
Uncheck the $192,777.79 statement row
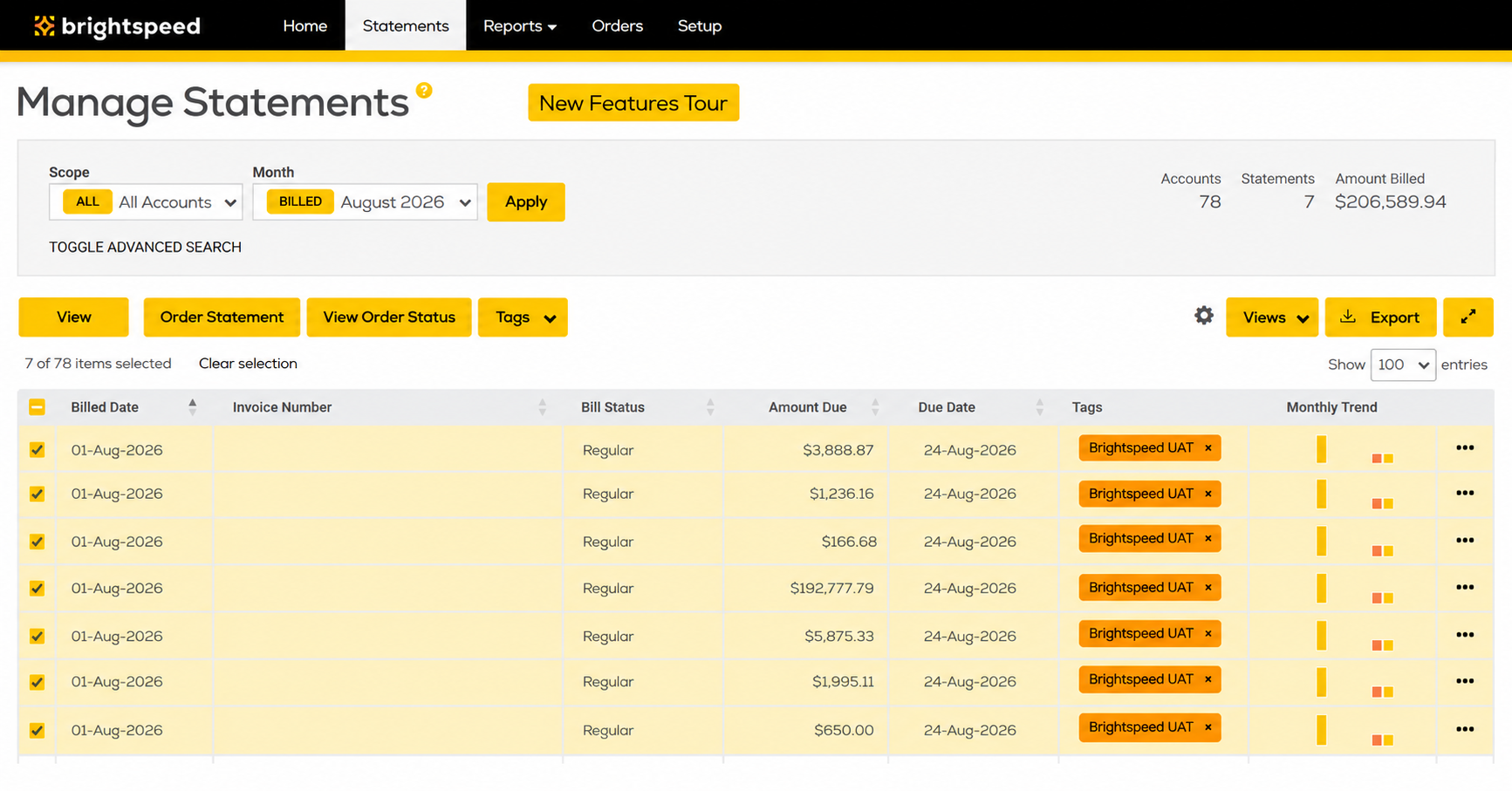coord(37,589)
